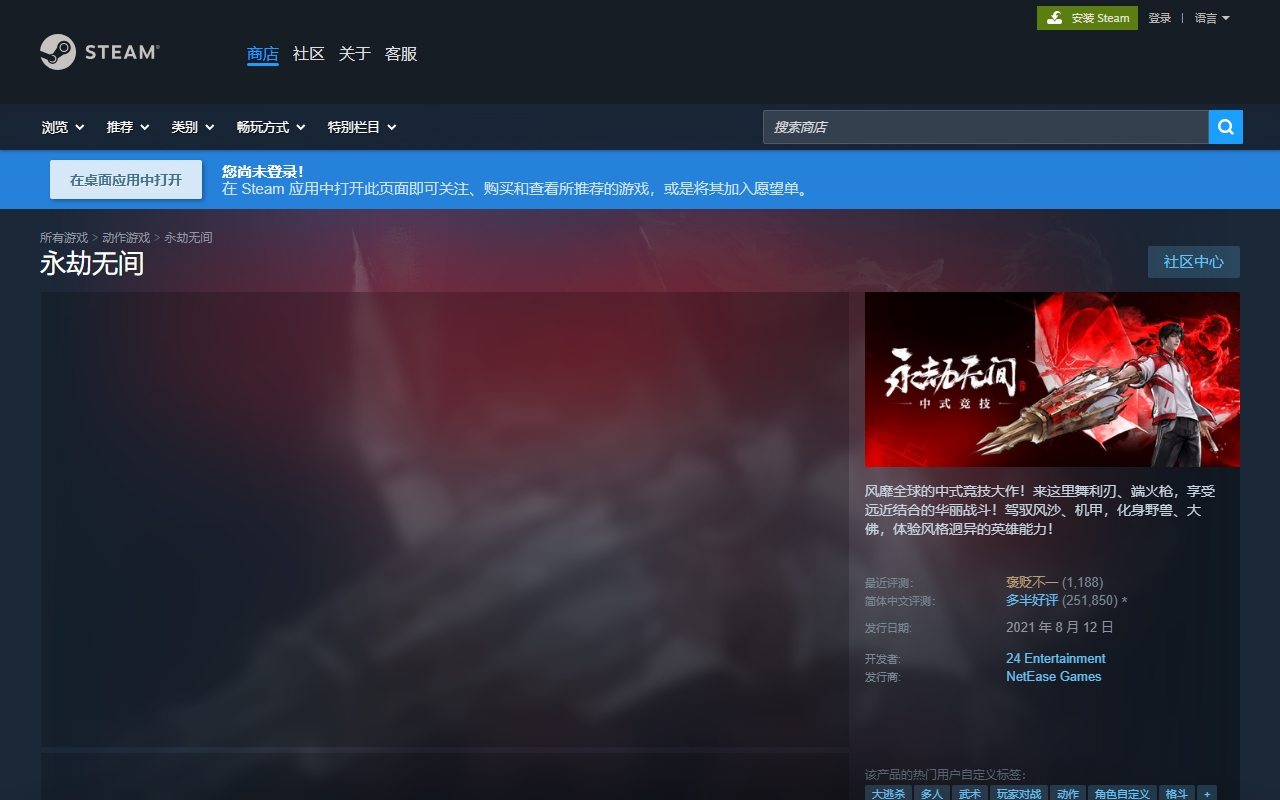Open the 登录 link
The height and width of the screenshot is (800, 1280).
pyautogui.click(x=1159, y=18)
